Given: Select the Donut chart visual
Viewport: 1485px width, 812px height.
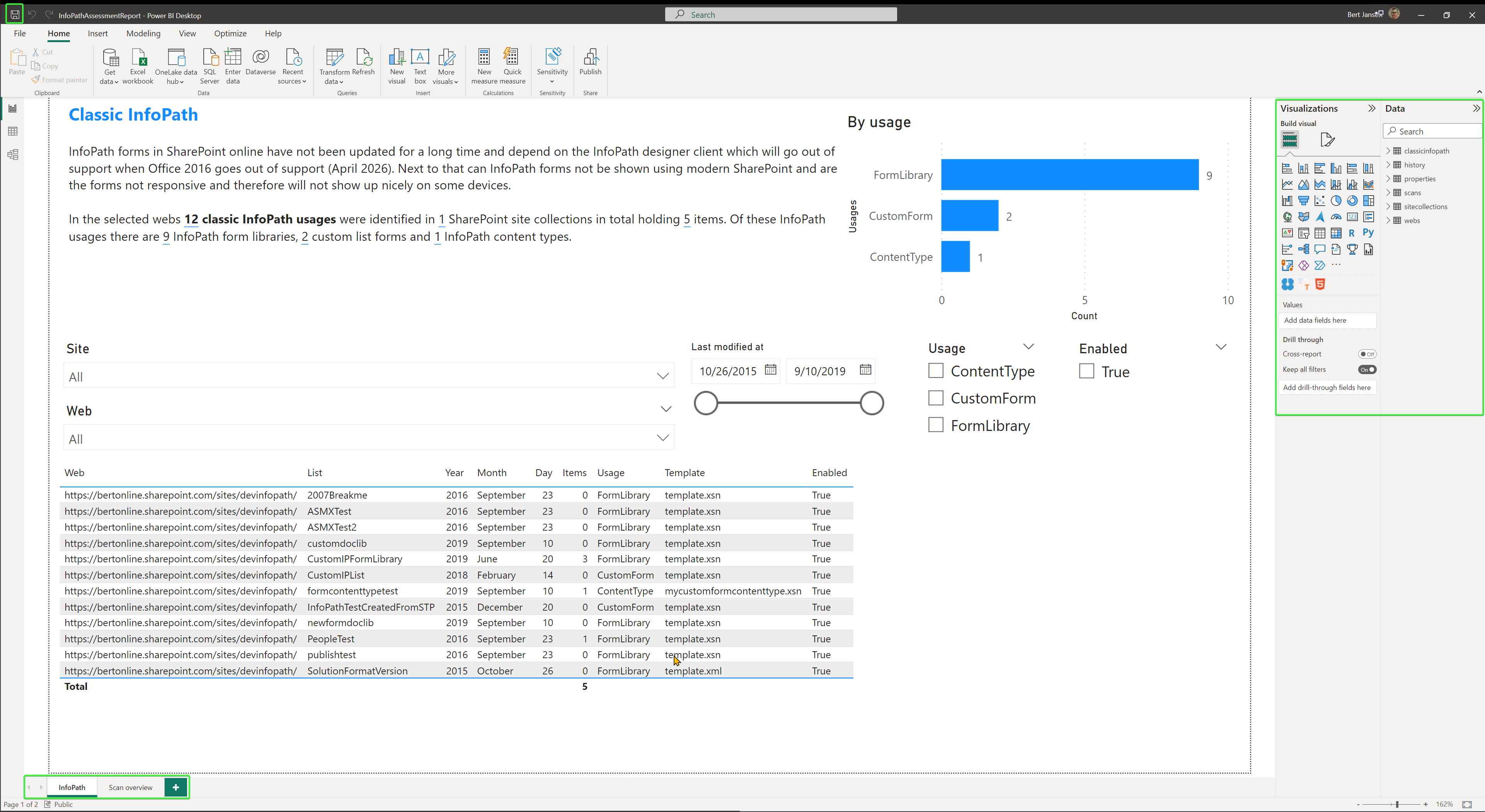Looking at the screenshot, I should click(1352, 201).
